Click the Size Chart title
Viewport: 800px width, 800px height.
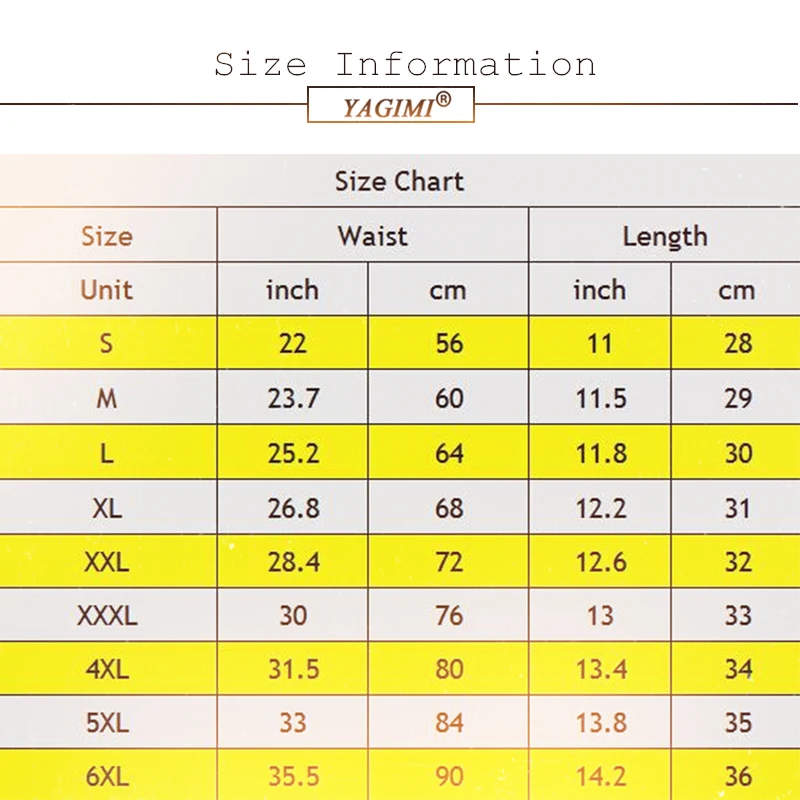(399, 182)
